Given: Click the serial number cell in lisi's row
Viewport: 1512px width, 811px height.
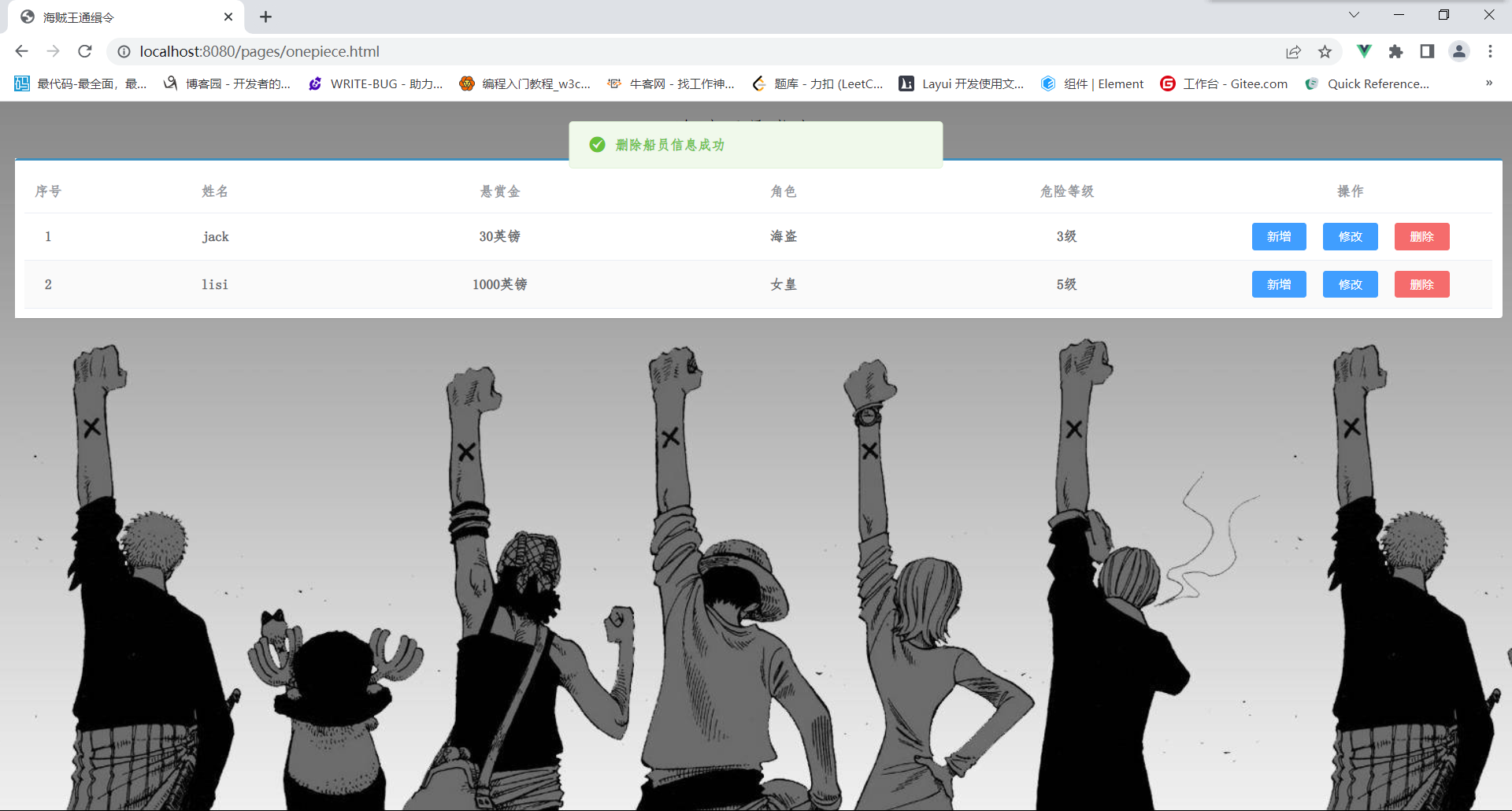Looking at the screenshot, I should (x=48, y=284).
